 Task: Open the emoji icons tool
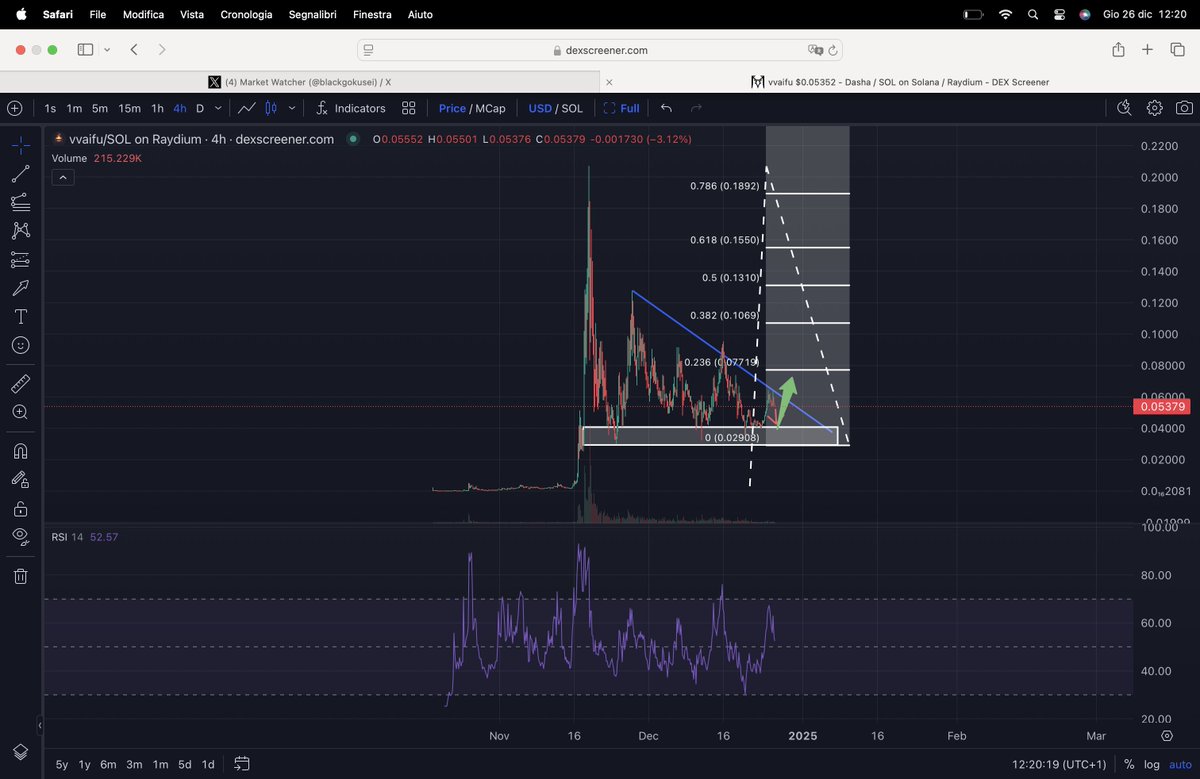(x=20, y=345)
